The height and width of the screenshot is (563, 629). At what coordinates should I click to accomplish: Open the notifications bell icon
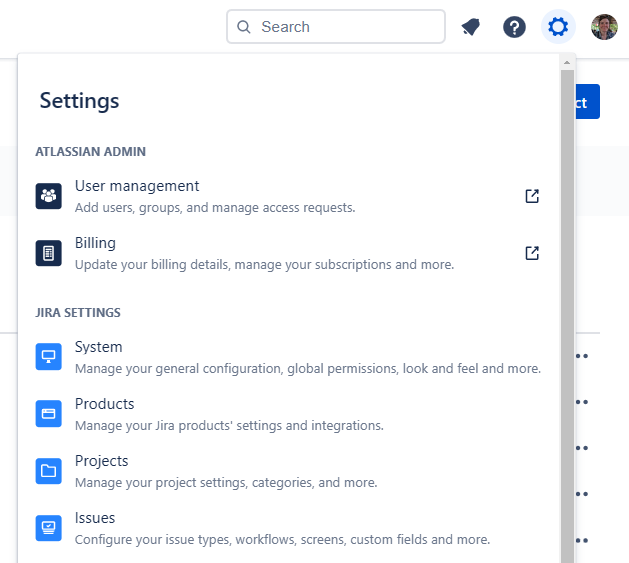pyautogui.click(x=471, y=27)
